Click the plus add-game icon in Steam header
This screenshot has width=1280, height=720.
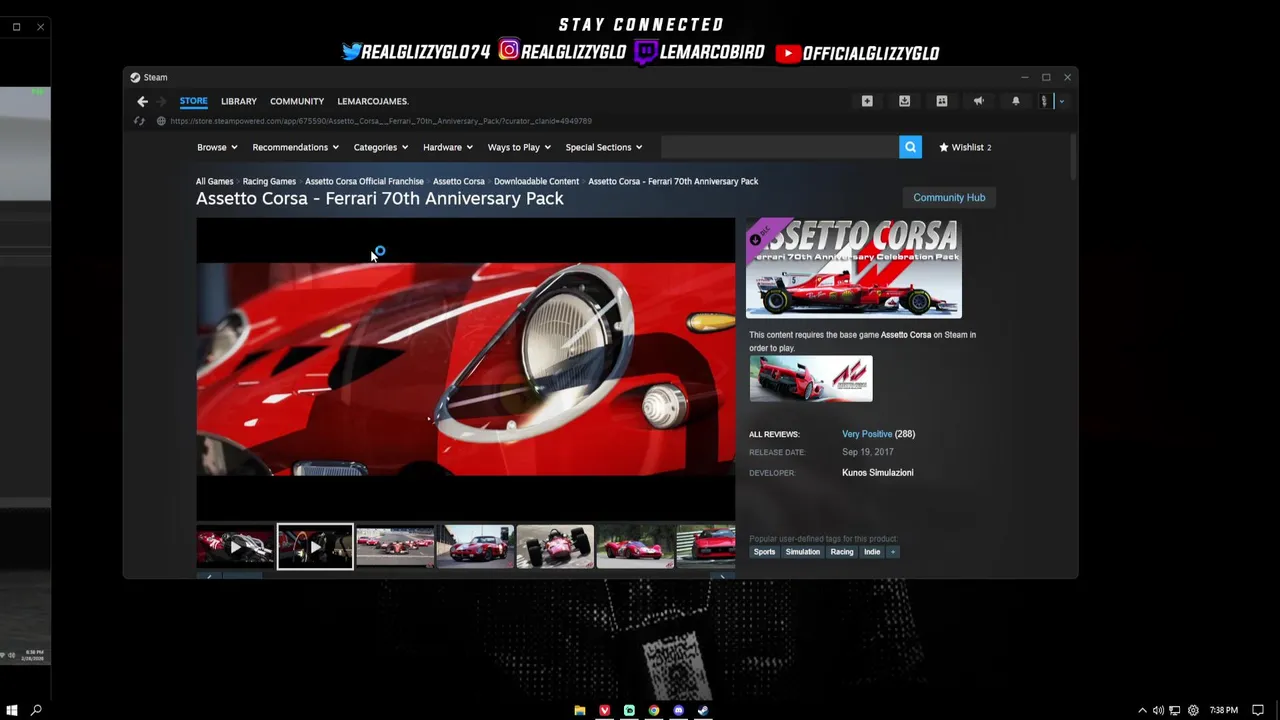point(867,101)
